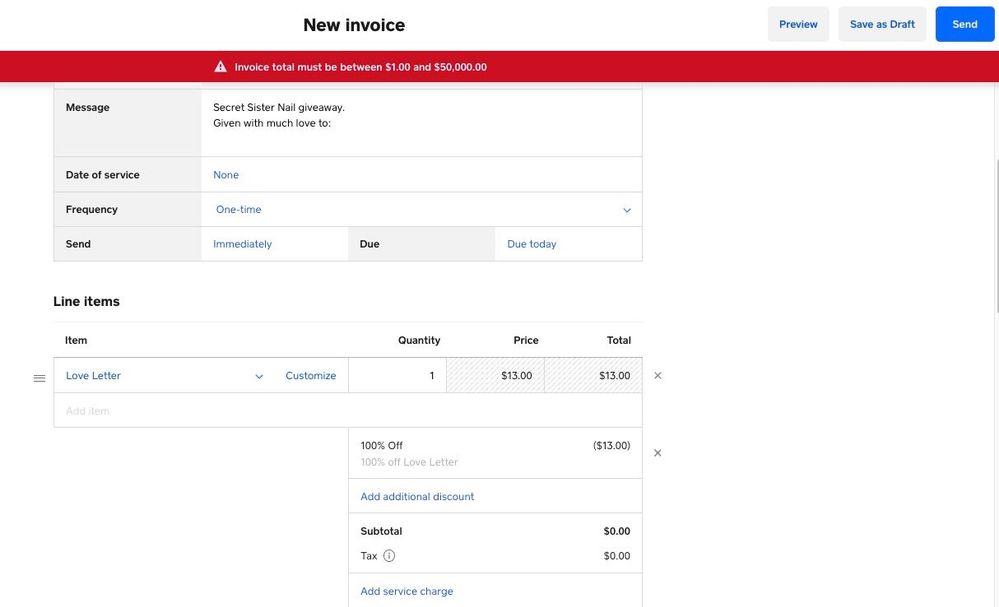Click the invoice total error message text

click(361, 67)
